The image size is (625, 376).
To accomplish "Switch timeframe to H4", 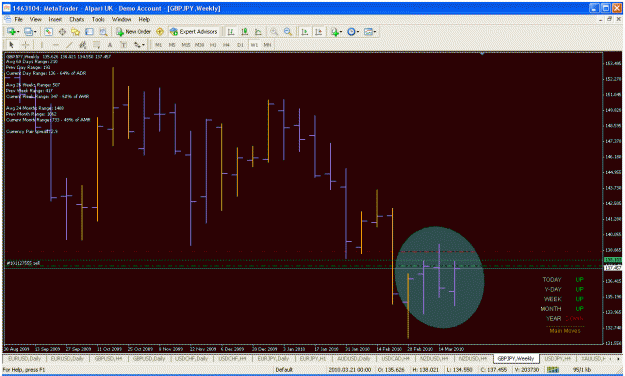I will tap(226, 45).
